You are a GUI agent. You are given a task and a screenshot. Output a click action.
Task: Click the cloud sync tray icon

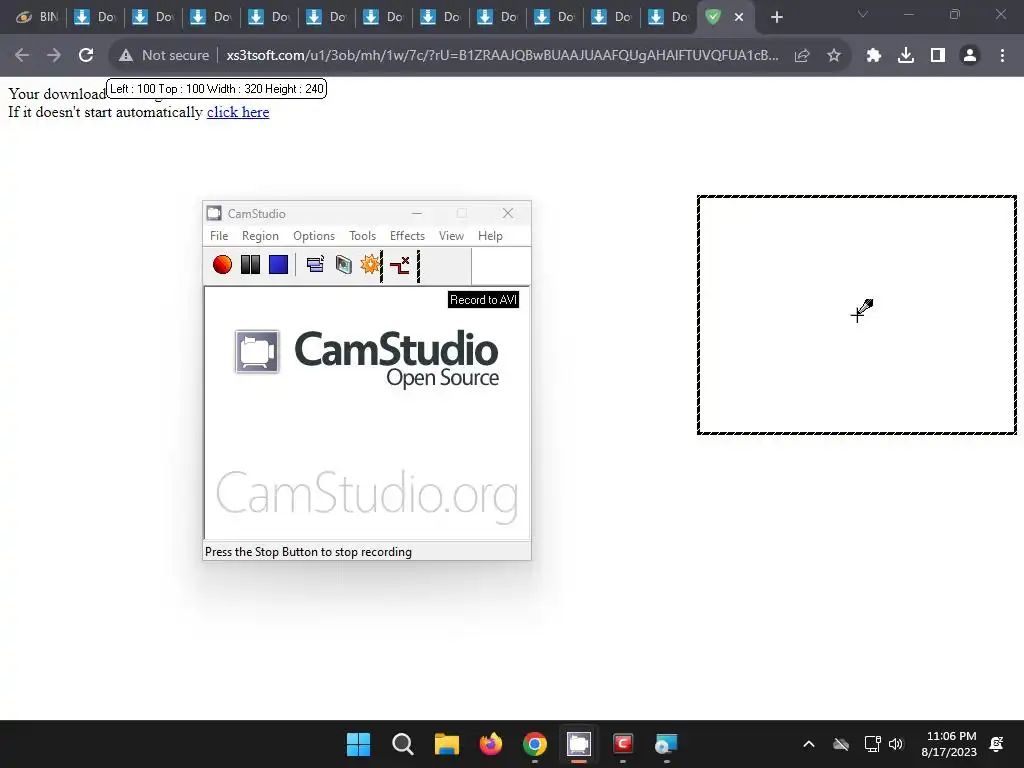point(841,744)
